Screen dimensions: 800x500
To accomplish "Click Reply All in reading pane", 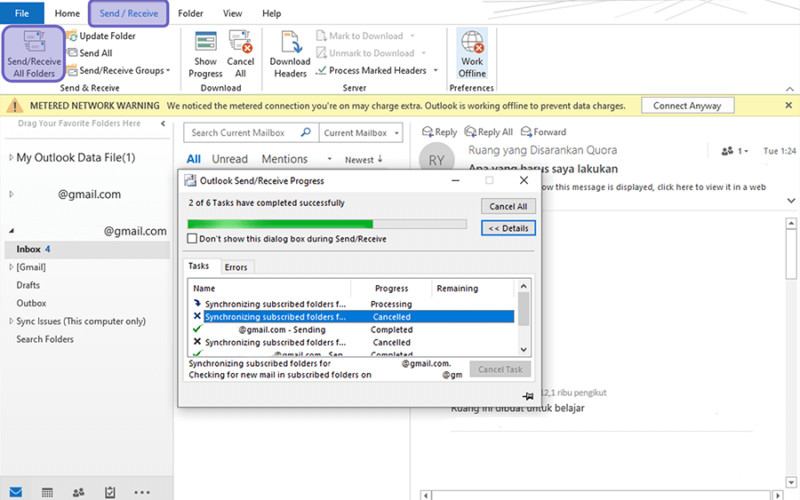I will [488, 132].
